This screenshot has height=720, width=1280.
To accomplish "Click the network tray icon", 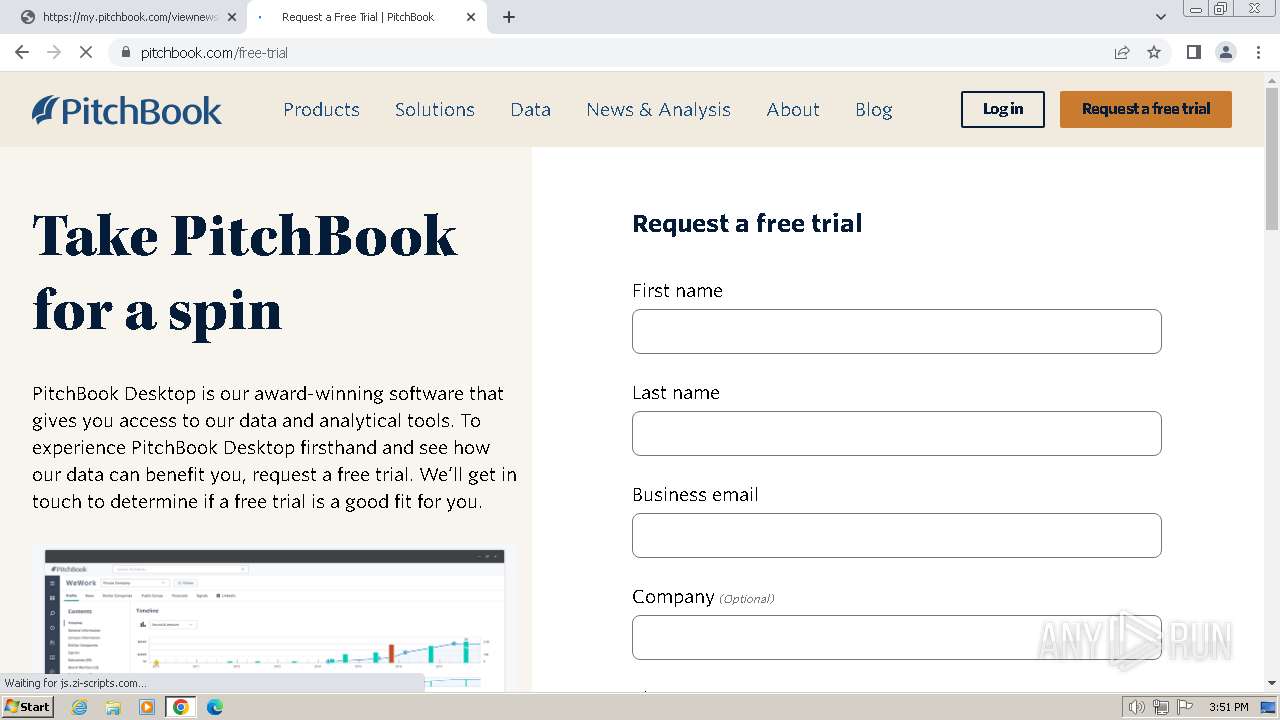I will [1161, 707].
